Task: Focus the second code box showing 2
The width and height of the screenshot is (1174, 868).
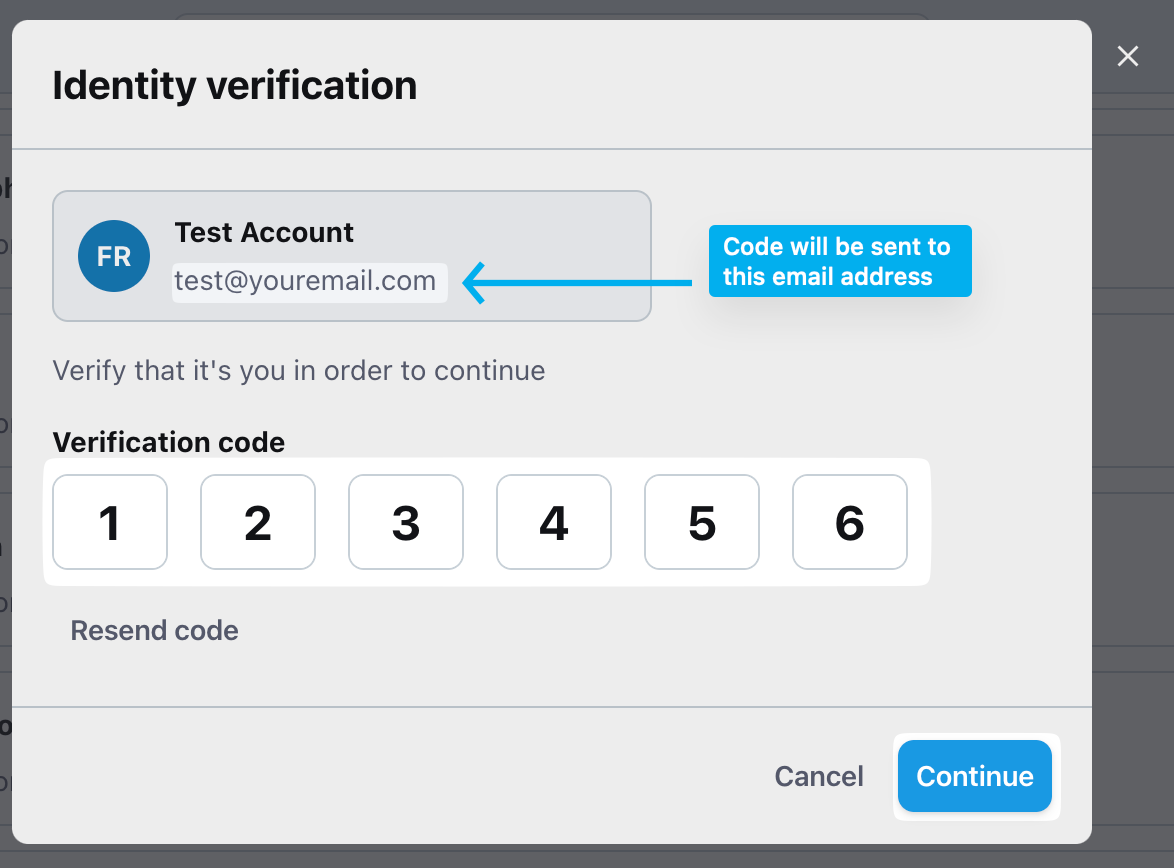Action: coord(258,522)
